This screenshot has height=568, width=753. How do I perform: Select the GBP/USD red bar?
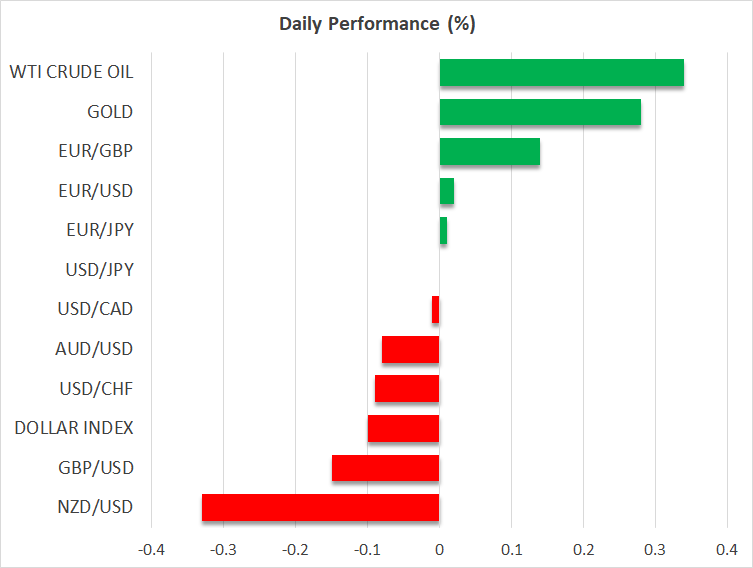point(385,468)
